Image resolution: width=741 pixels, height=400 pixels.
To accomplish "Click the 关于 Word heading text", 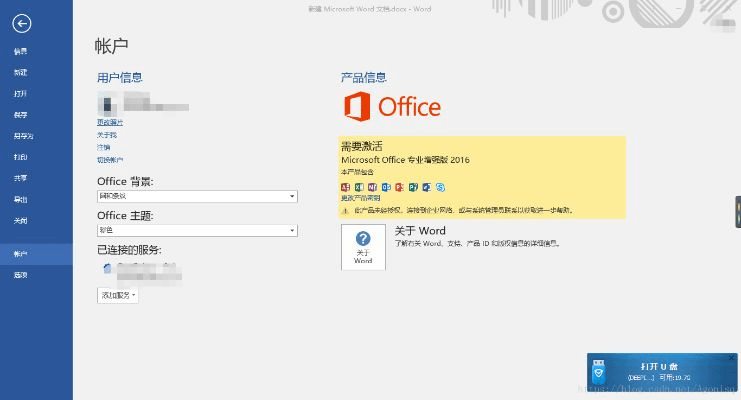I will (420, 231).
